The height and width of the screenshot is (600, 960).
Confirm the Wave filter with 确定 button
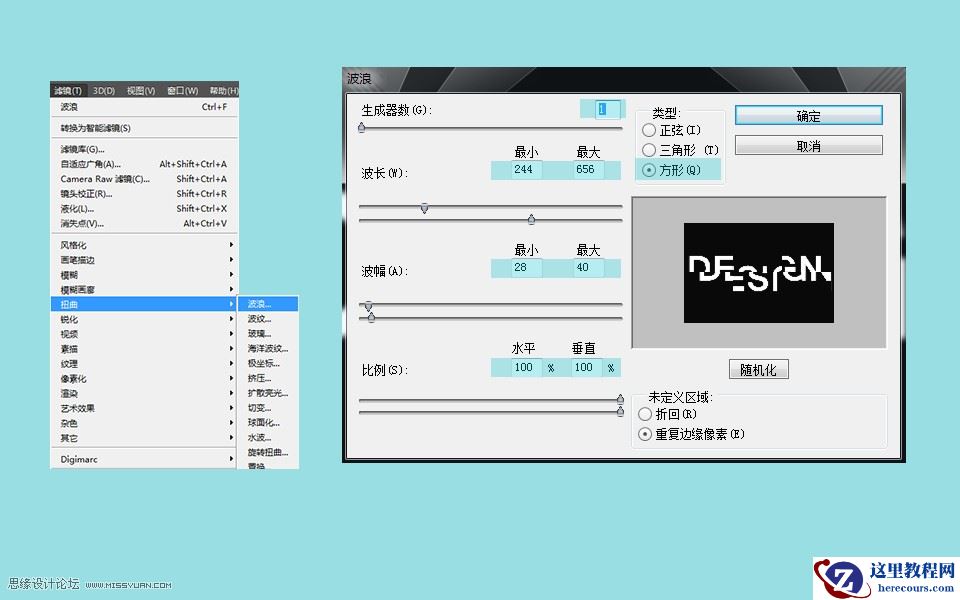[808, 114]
